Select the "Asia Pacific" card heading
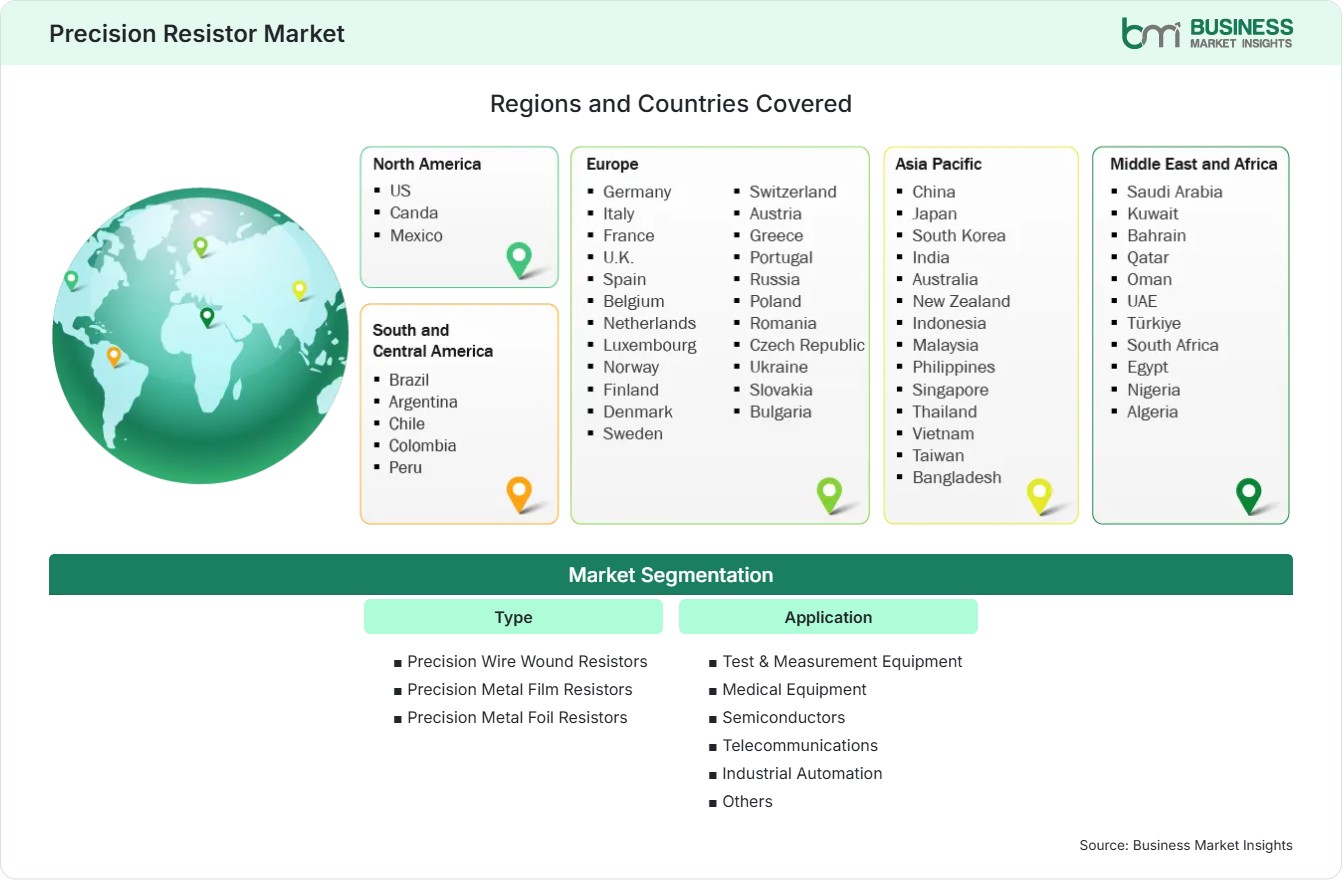 [x=939, y=164]
